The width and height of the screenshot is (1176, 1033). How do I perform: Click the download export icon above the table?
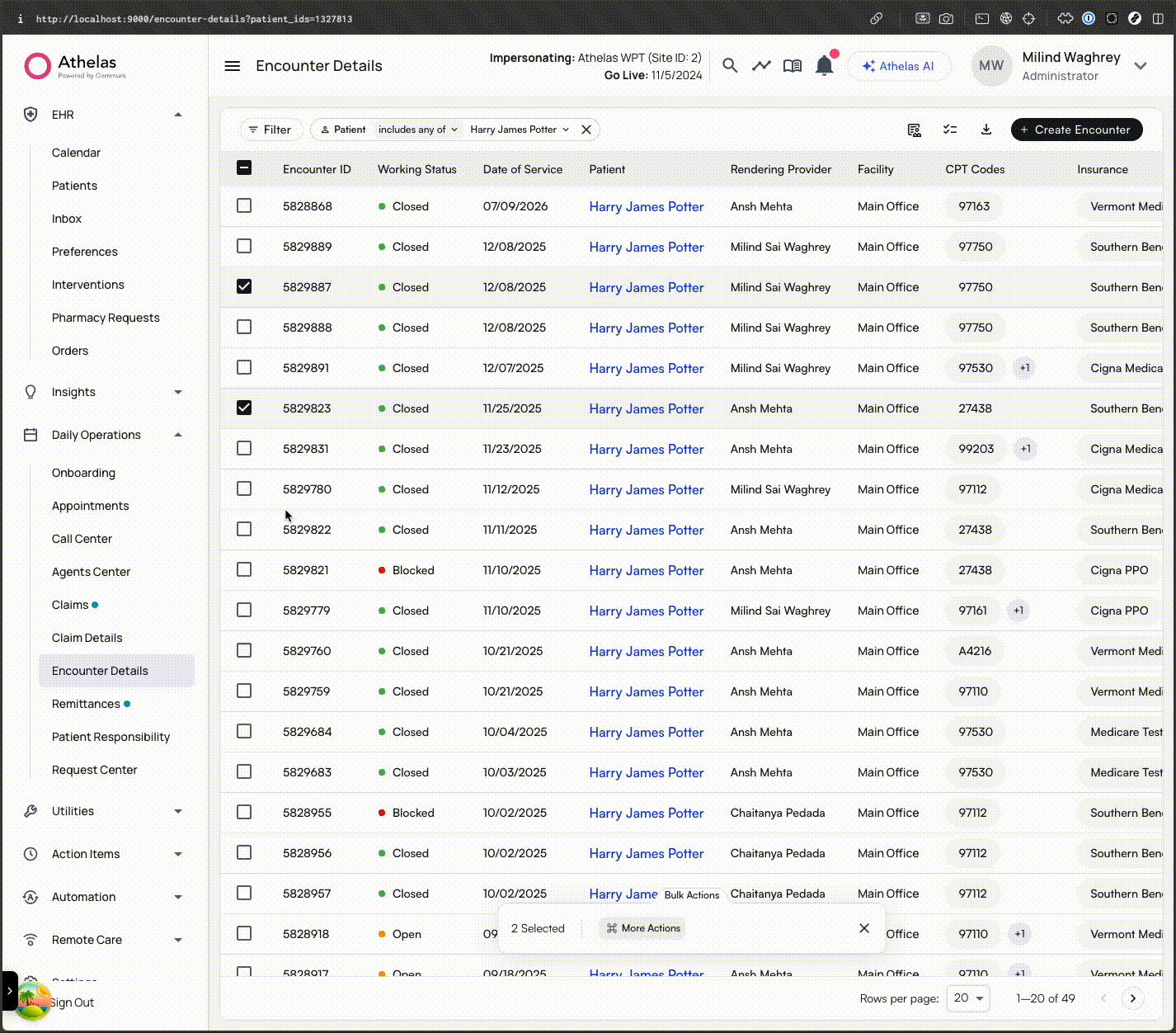[986, 130]
